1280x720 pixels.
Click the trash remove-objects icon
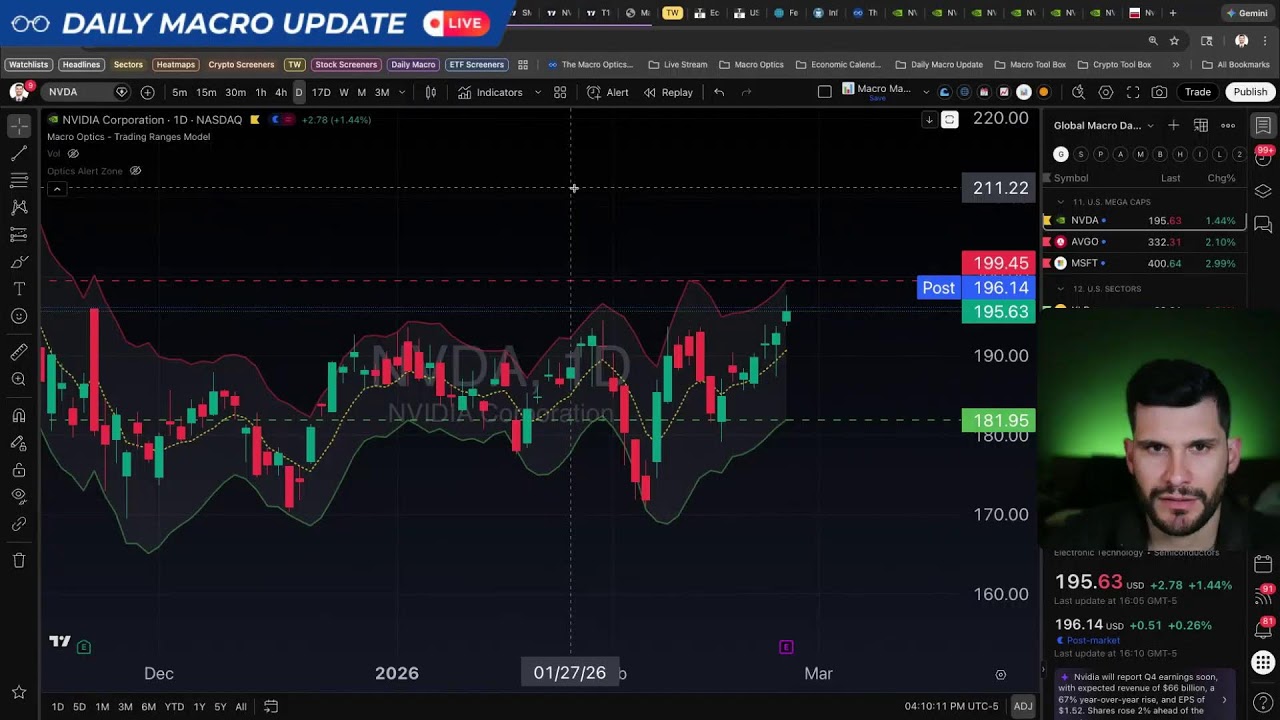coord(18,560)
